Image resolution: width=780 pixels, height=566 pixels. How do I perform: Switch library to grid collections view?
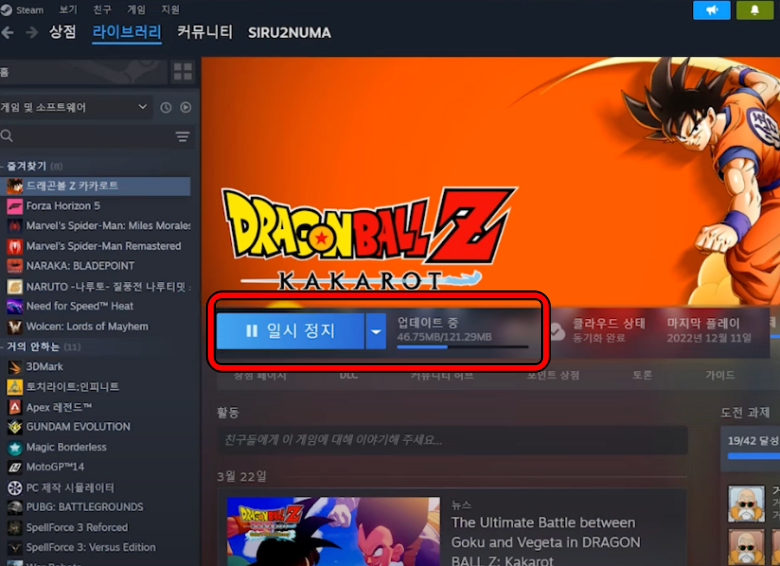click(183, 72)
